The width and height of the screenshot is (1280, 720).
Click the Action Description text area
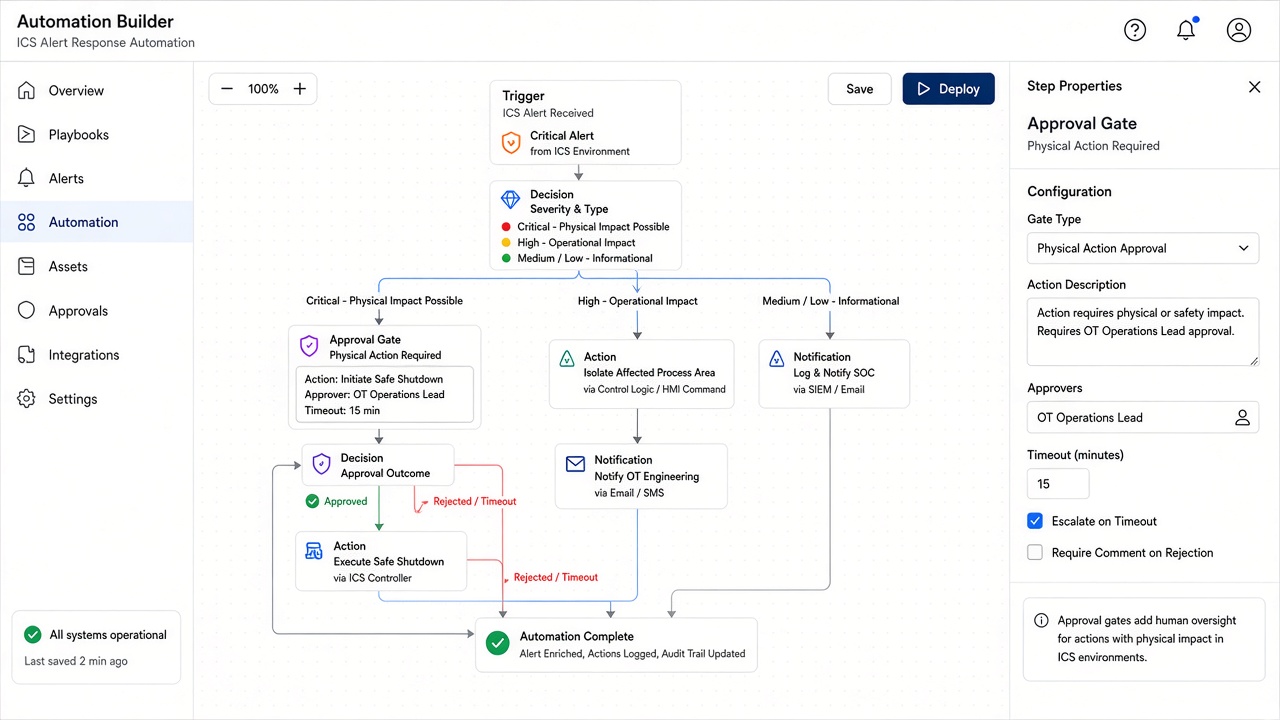(x=1143, y=332)
